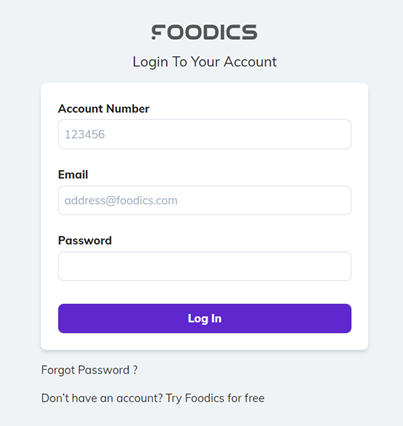Click the question mark after Forgot Password
403x426 pixels.
click(135, 370)
